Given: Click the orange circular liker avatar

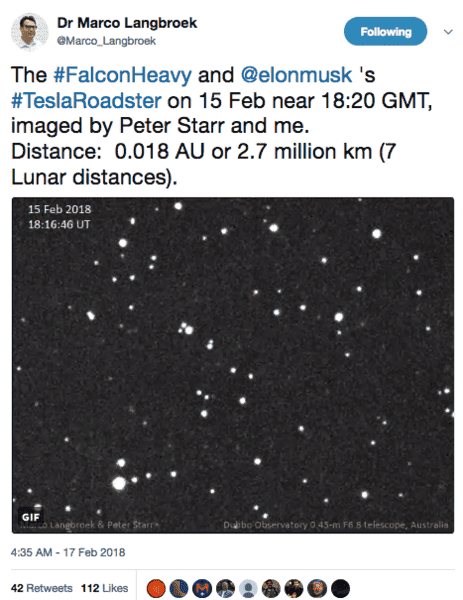Looking at the screenshot, I should (x=156, y=588).
